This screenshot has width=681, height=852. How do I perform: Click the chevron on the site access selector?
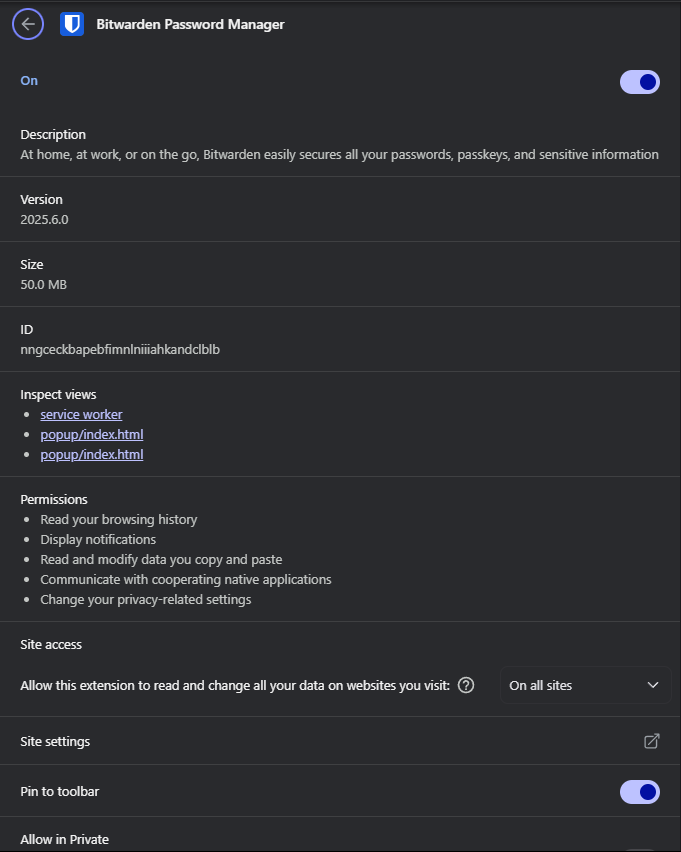click(655, 685)
